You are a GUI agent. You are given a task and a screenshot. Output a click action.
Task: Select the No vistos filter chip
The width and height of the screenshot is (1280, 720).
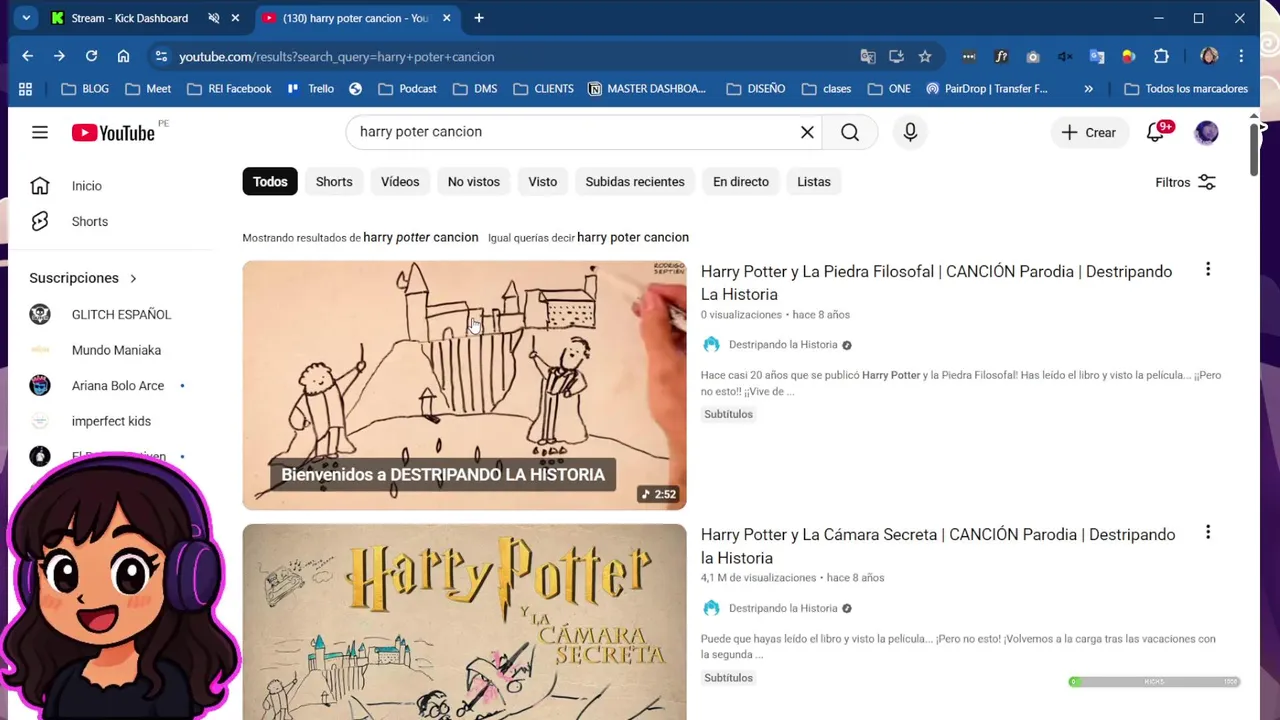tap(474, 181)
